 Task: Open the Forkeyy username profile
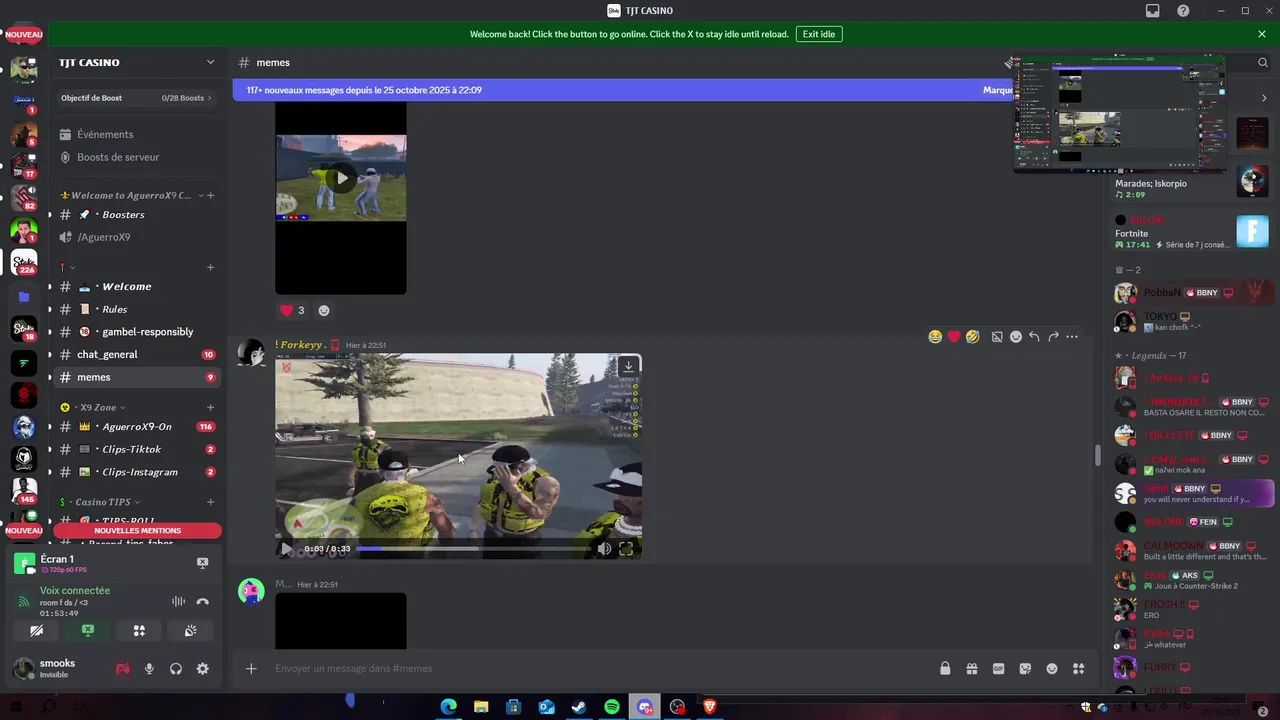click(300, 344)
